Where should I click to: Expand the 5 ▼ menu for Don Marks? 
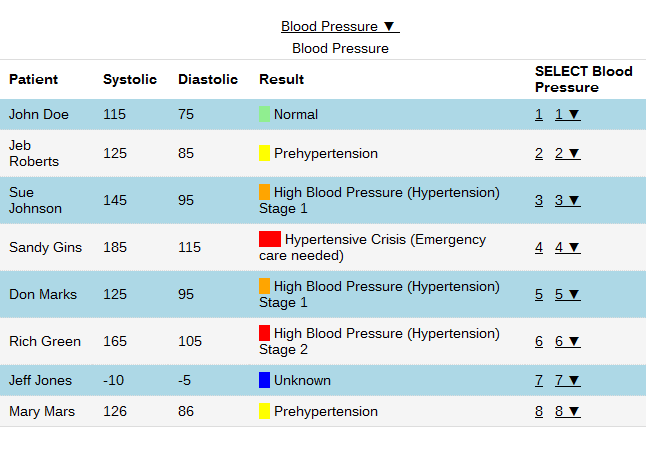click(x=567, y=294)
